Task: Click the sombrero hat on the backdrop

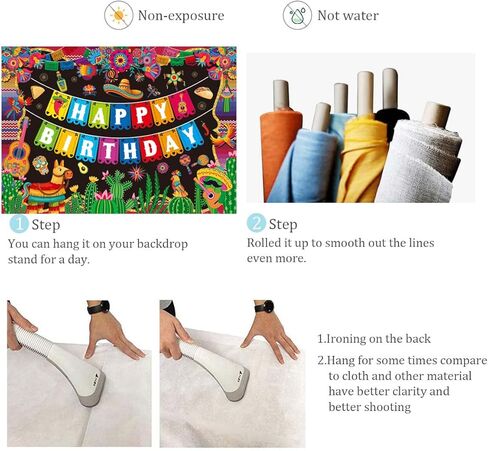Action: point(123,89)
